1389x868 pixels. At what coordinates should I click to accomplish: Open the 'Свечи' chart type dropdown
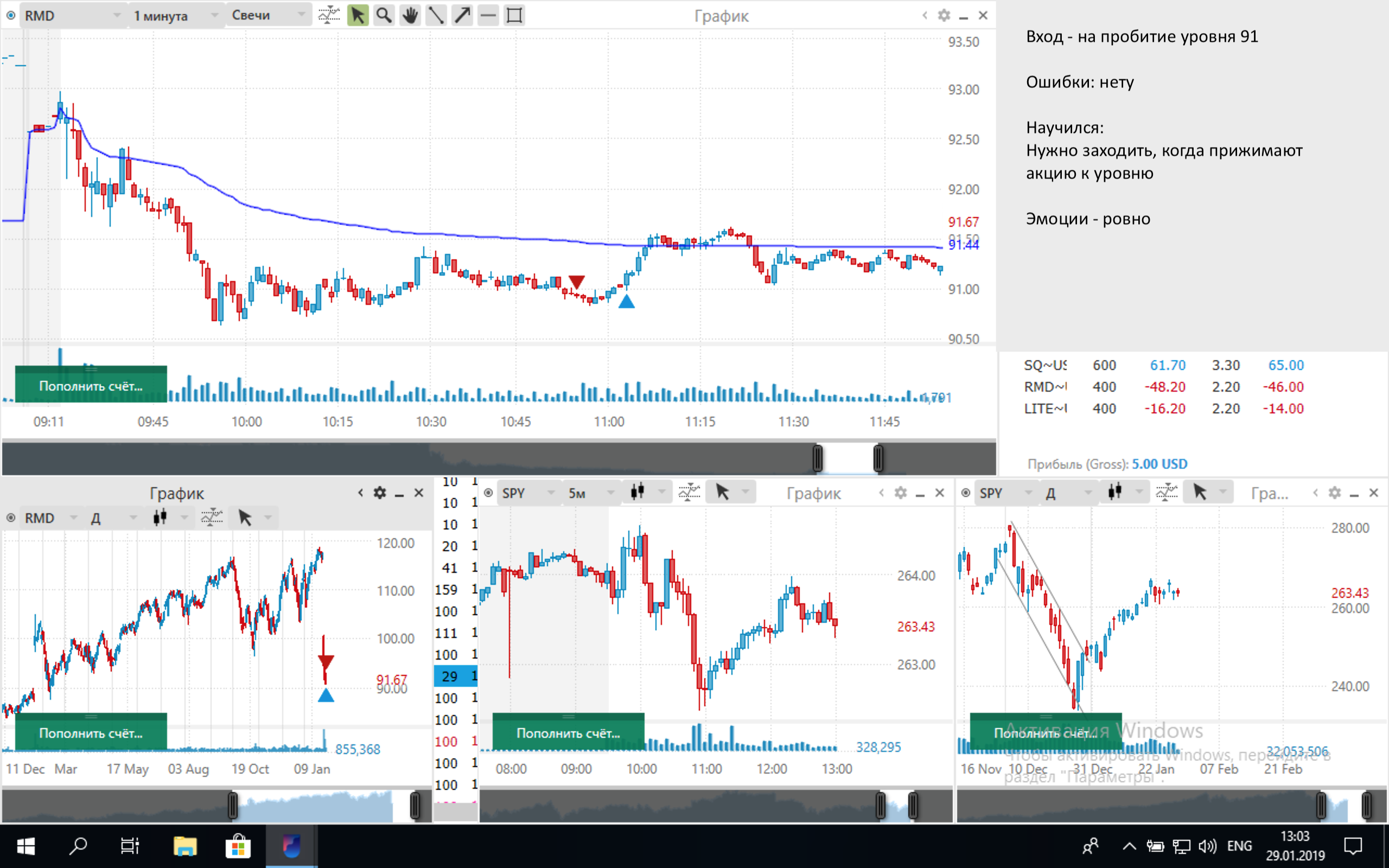(x=268, y=16)
